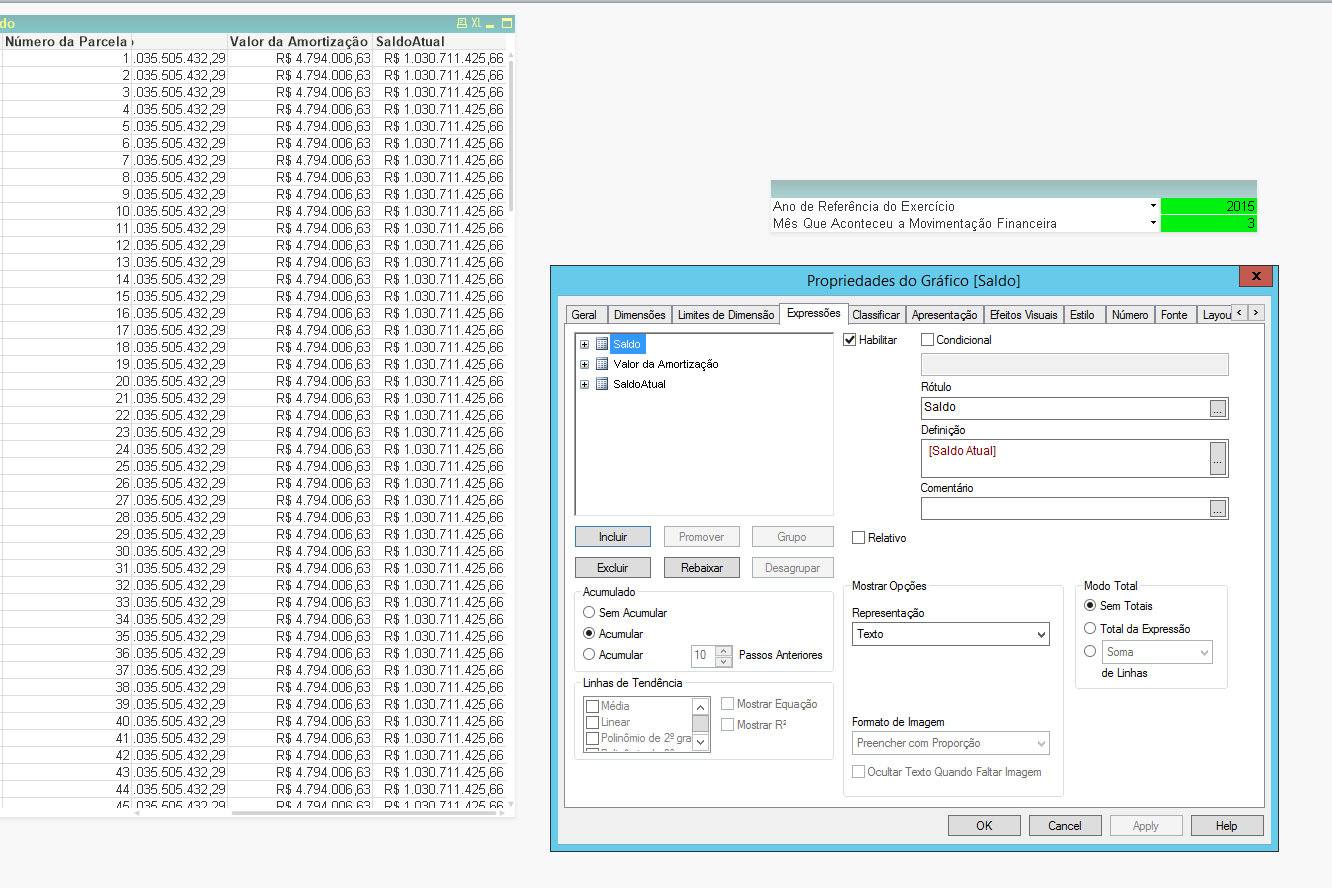Click the Excluir button
1332x888 pixels.
tap(613, 568)
